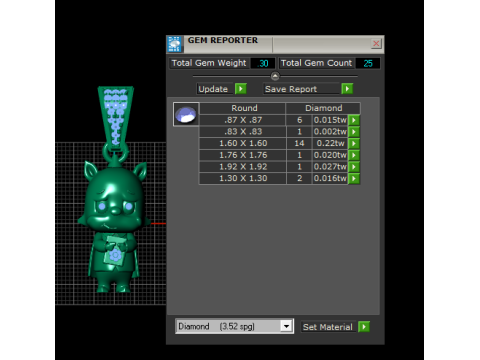Click the Total Gem Weight value .30
Screen dimensions: 480x360
click(263, 63)
